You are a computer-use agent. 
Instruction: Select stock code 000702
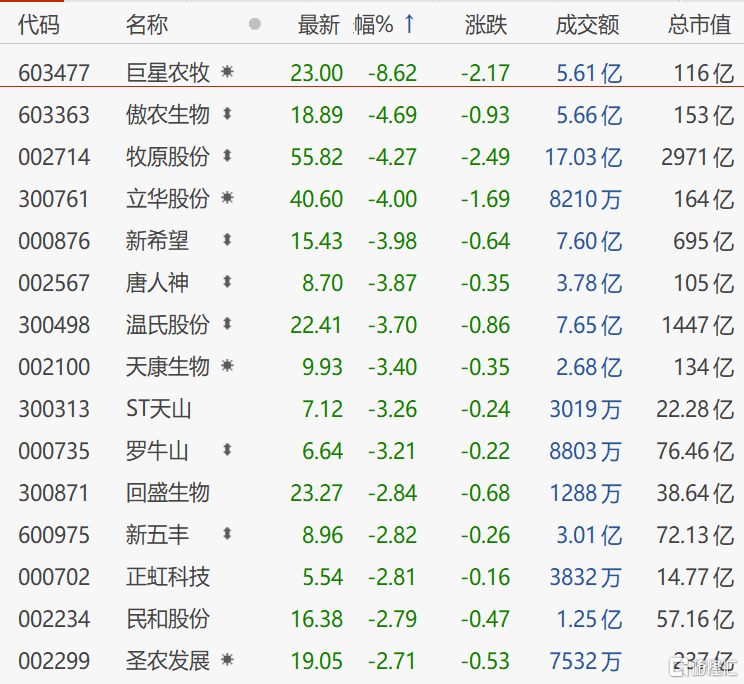coord(54,577)
